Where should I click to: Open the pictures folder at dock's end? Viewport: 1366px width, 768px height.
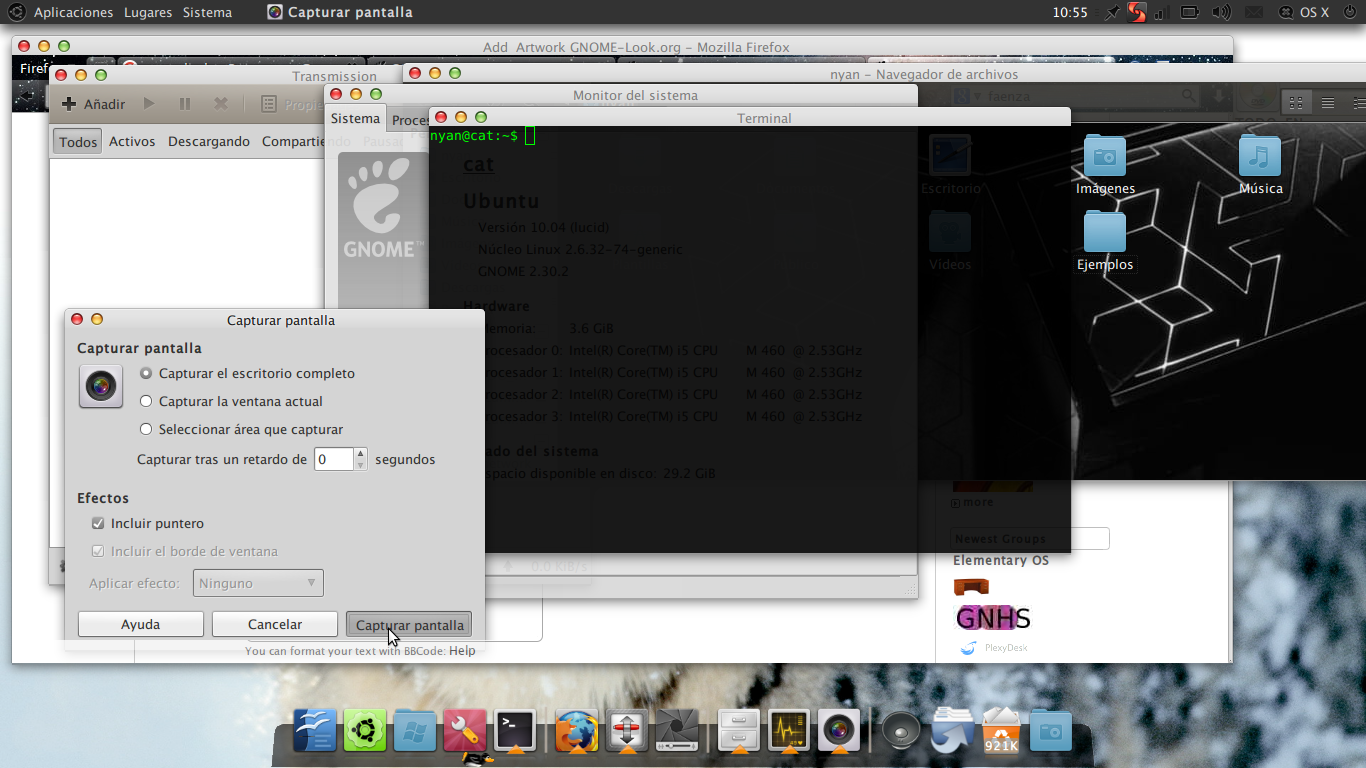[x=1050, y=731]
